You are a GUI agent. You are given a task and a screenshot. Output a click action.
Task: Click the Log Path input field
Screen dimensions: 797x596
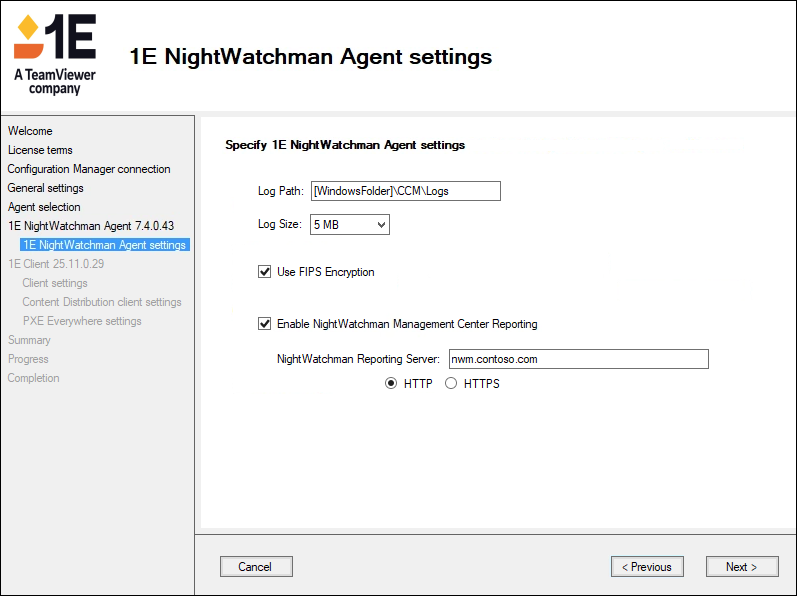pyautogui.click(x=404, y=191)
